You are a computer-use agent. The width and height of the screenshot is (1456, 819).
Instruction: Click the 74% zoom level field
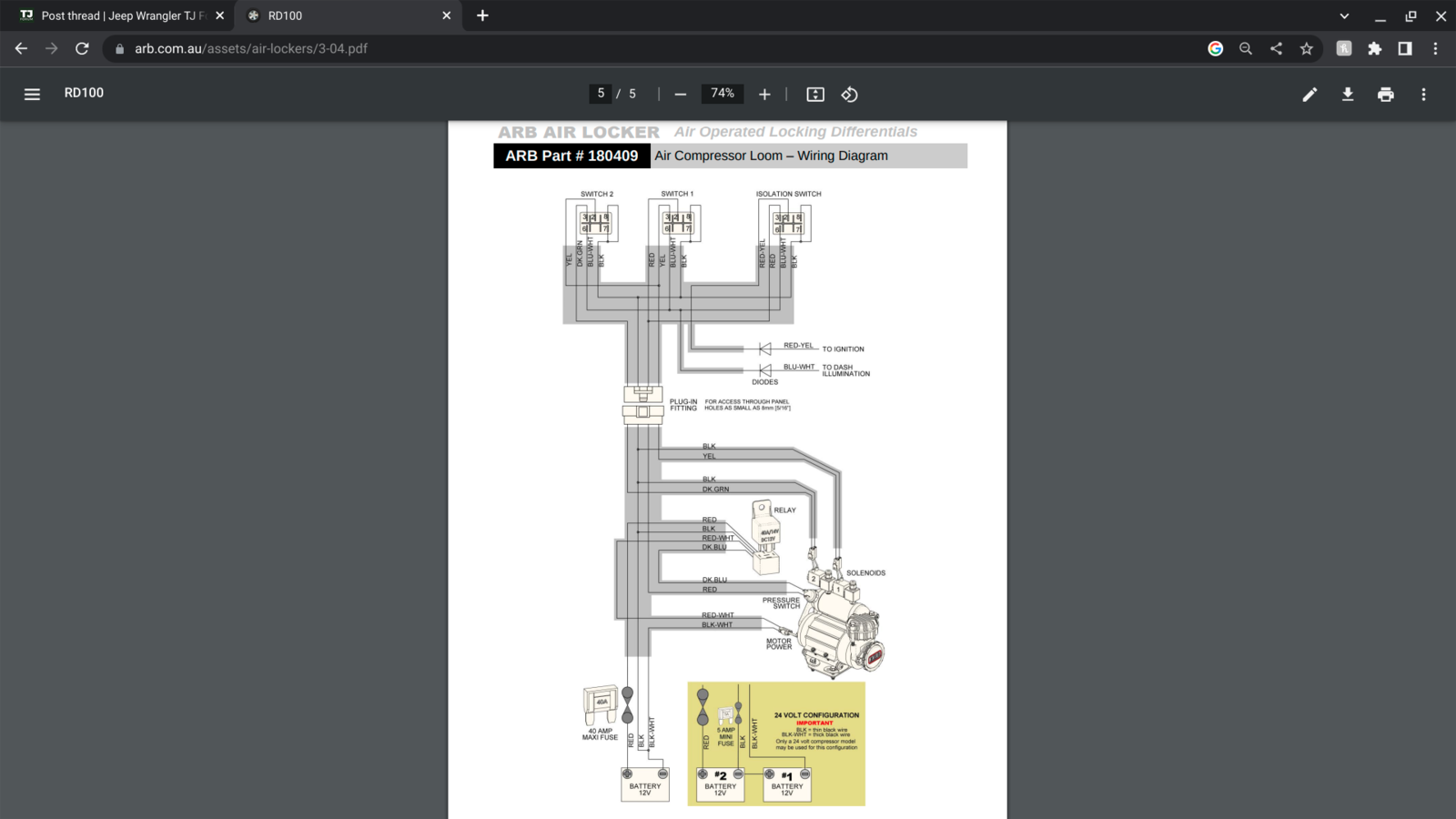click(x=723, y=94)
